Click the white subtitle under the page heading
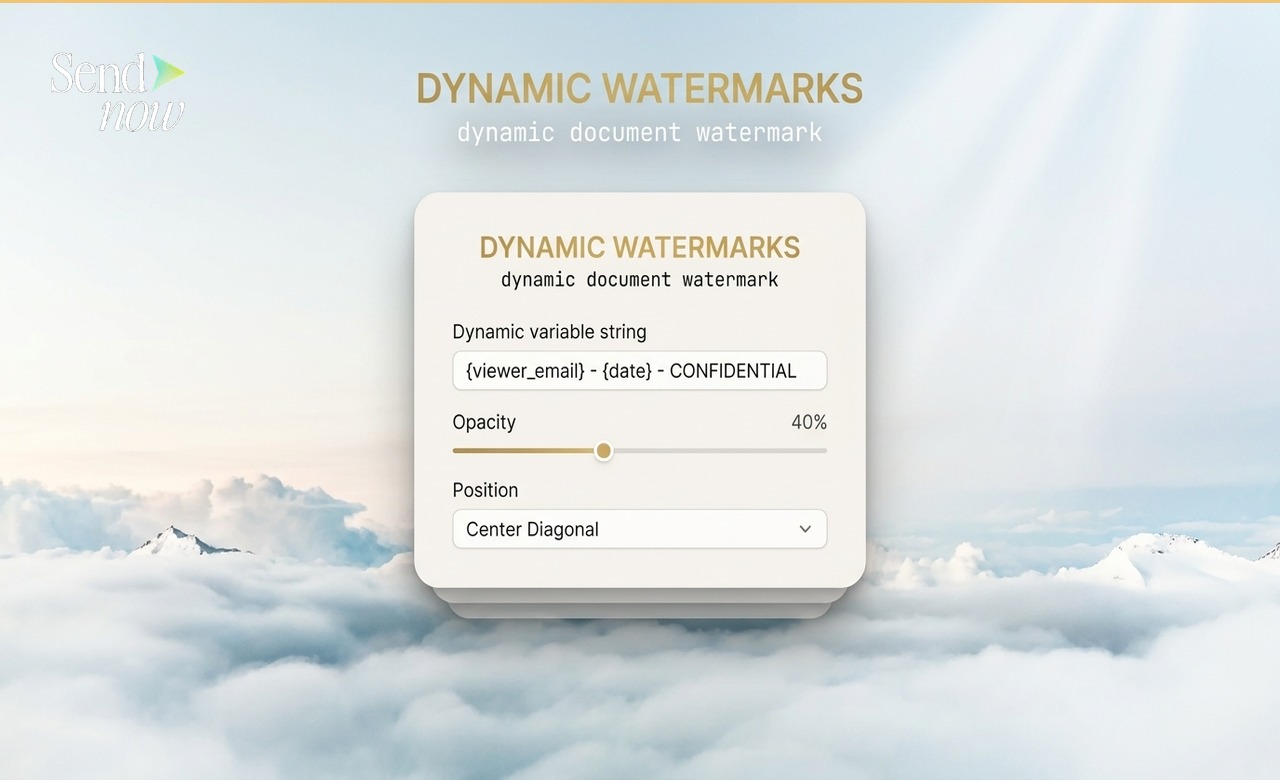The height and width of the screenshot is (780, 1280). (x=639, y=132)
